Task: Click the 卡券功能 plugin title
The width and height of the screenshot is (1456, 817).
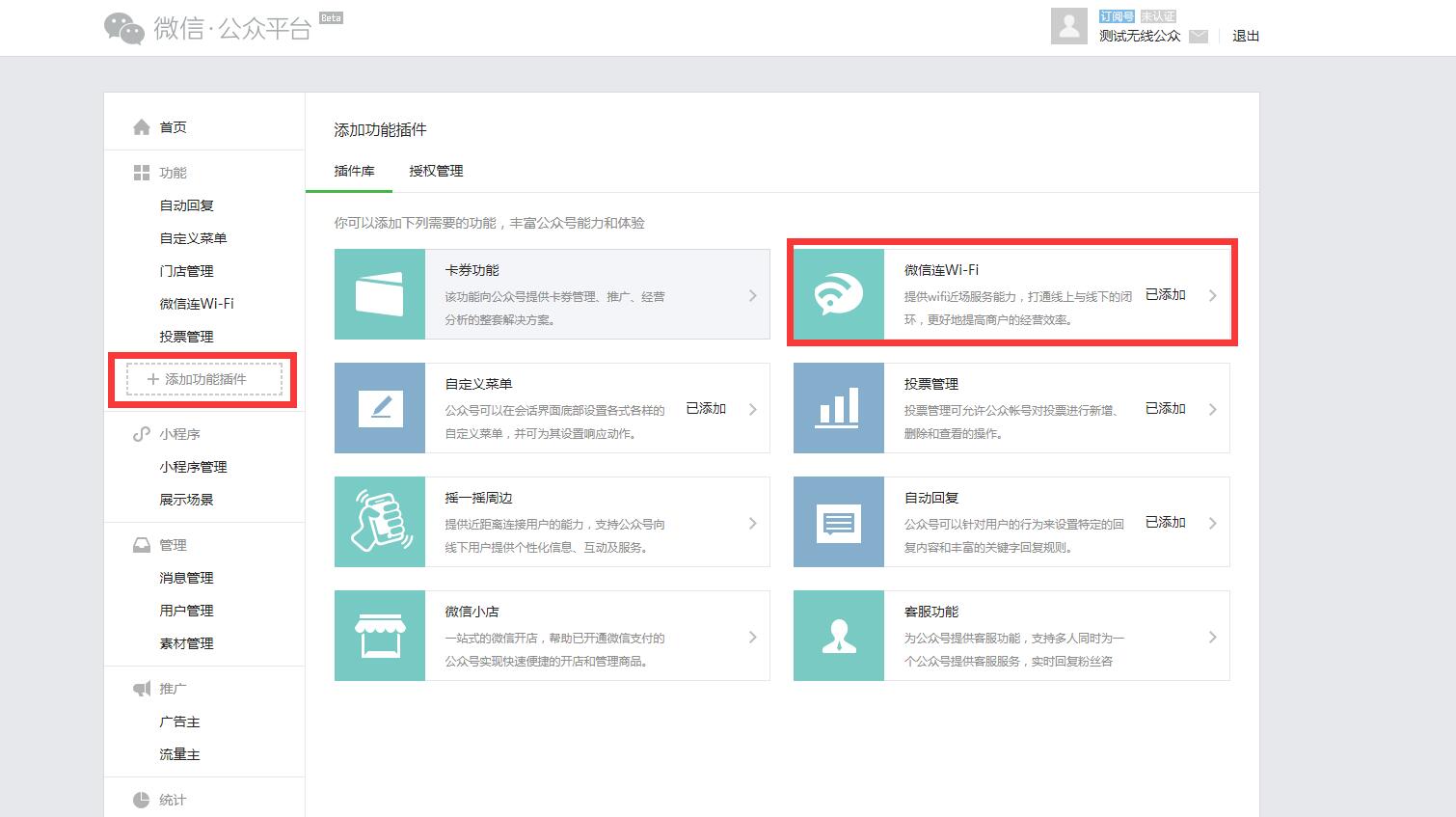Action: tap(472, 270)
